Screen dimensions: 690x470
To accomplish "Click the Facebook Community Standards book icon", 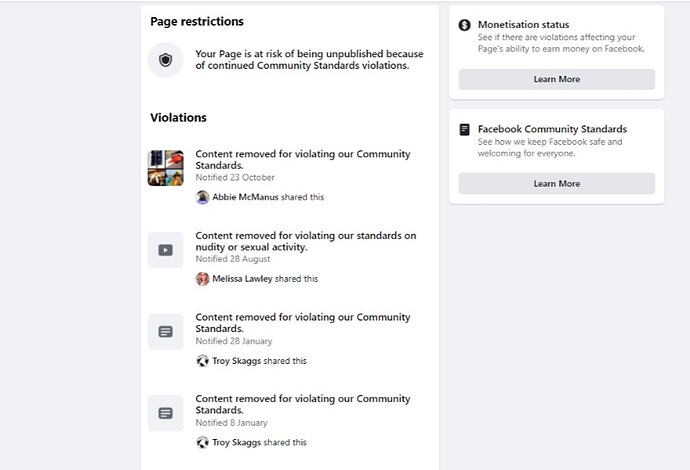I will pyautogui.click(x=464, y=129).
